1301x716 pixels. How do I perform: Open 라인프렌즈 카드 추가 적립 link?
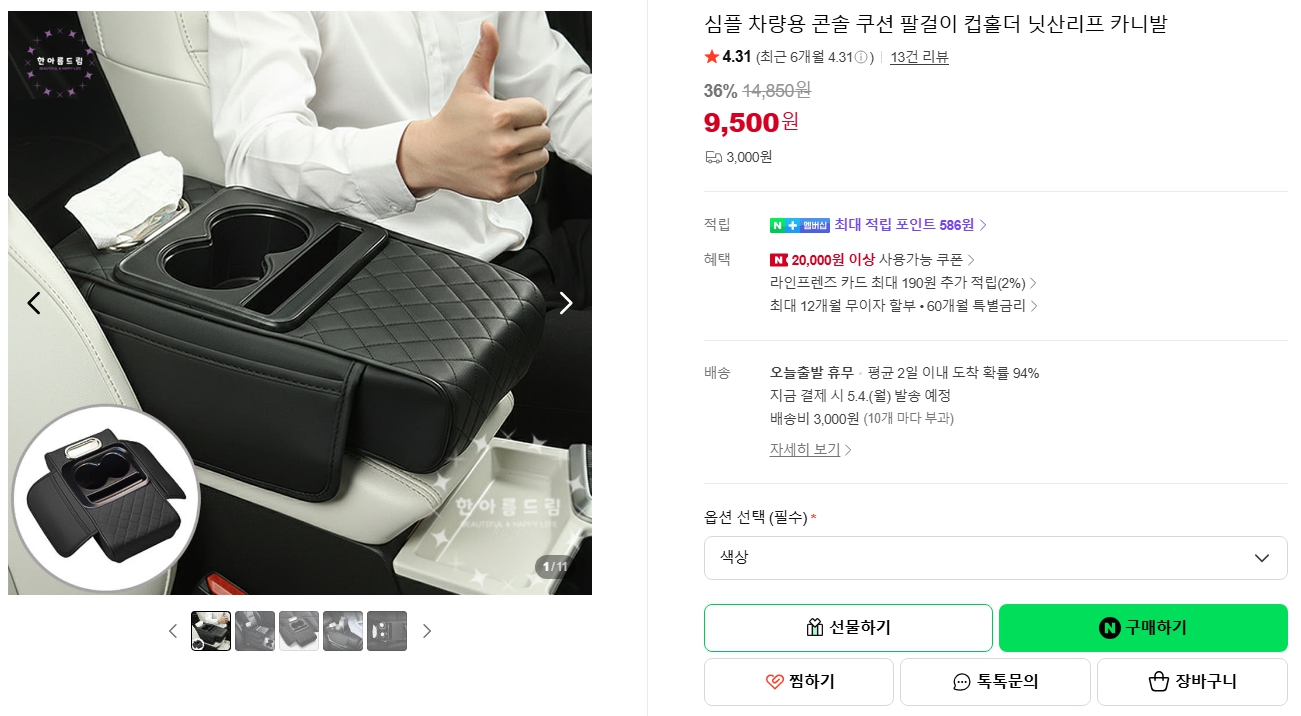[903, 283]
